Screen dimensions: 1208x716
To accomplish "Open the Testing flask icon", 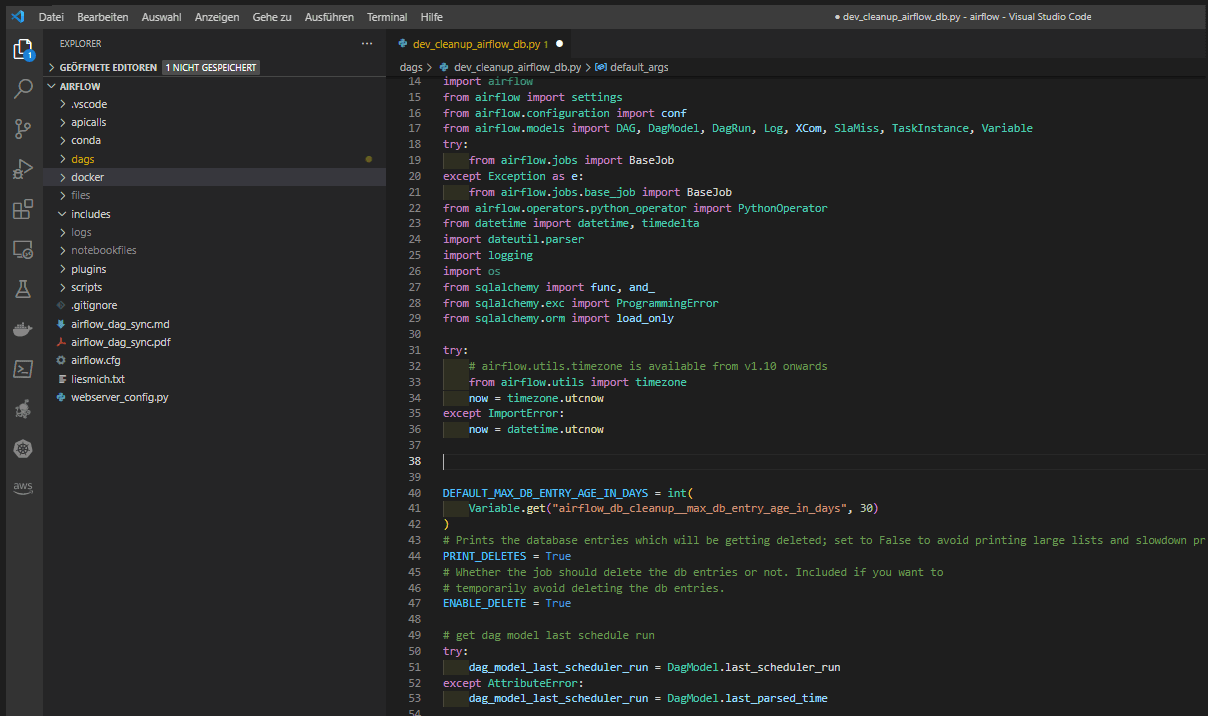I will [x=22, y=289].
